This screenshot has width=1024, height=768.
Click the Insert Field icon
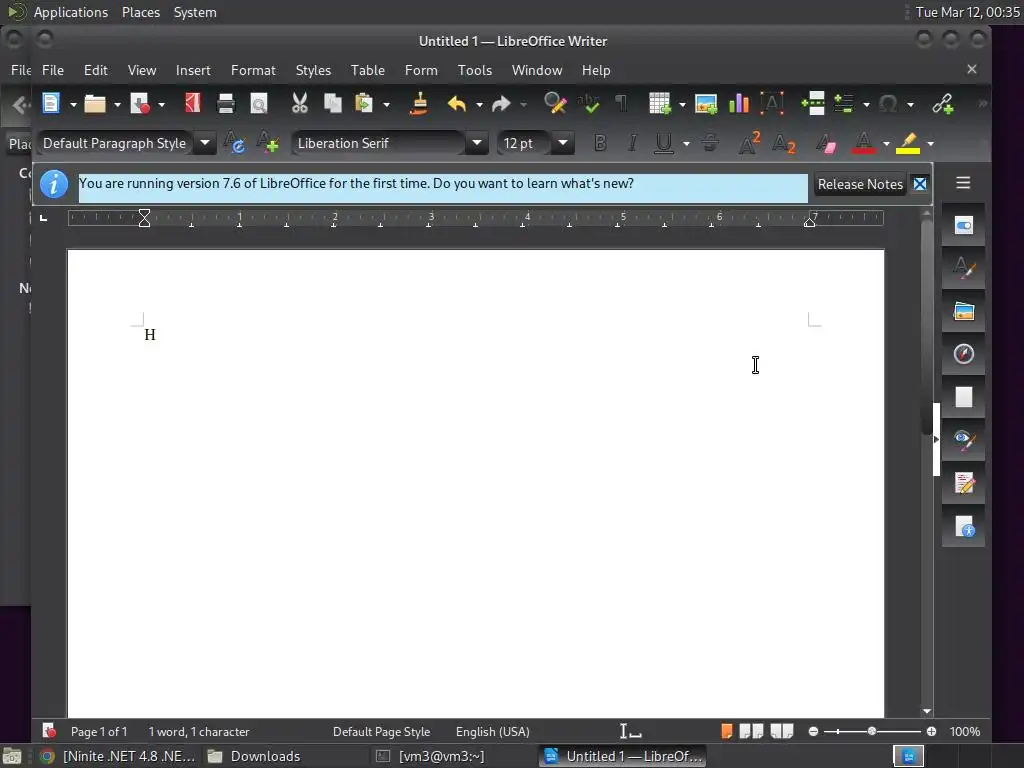click(x=844, y=103)
